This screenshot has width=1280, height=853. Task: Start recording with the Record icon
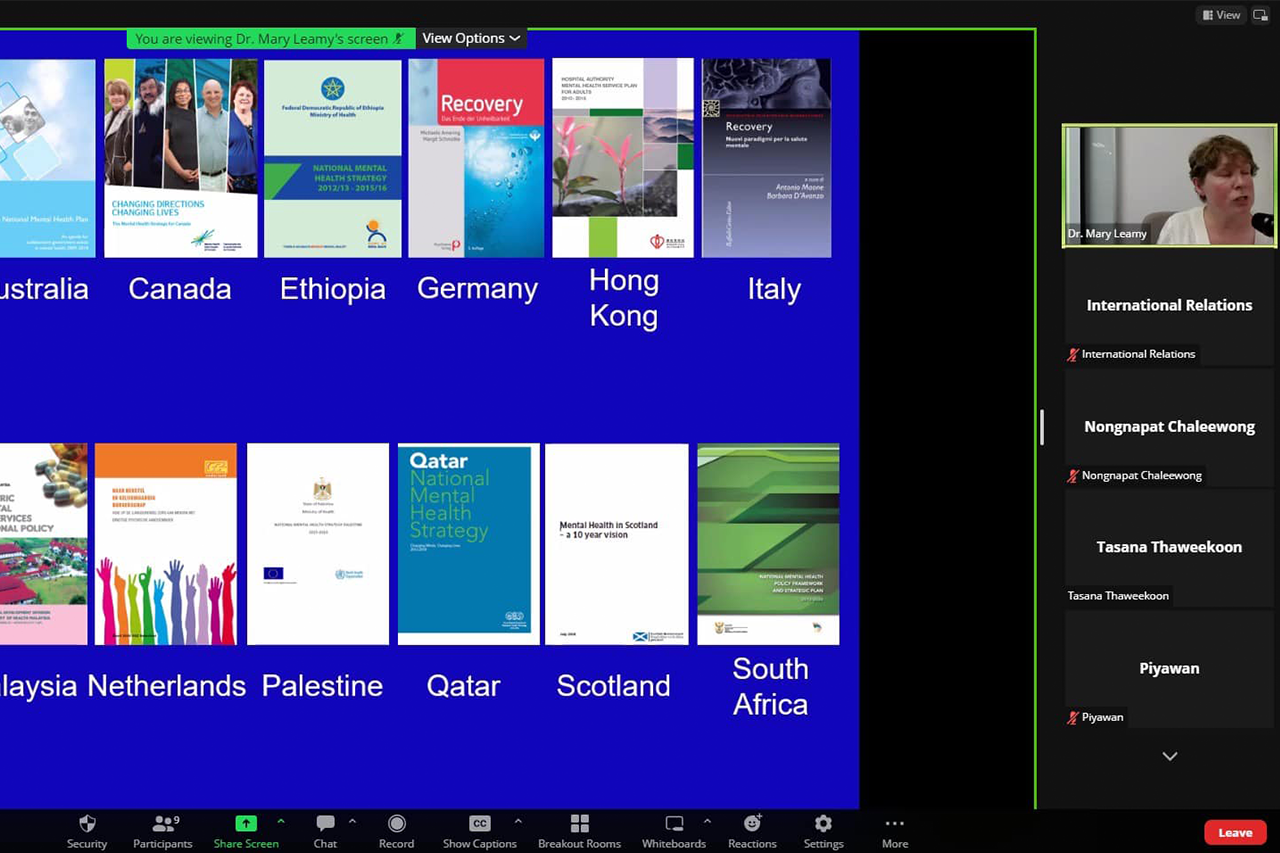[x=397, y=823]
